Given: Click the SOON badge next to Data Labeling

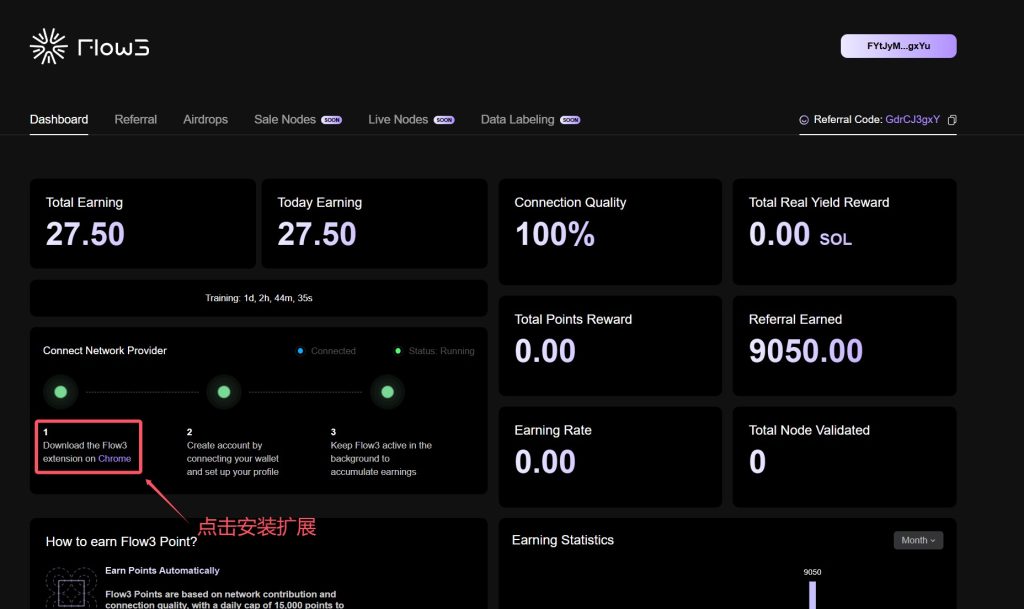Looking at the screenshot, I should 570,120.
